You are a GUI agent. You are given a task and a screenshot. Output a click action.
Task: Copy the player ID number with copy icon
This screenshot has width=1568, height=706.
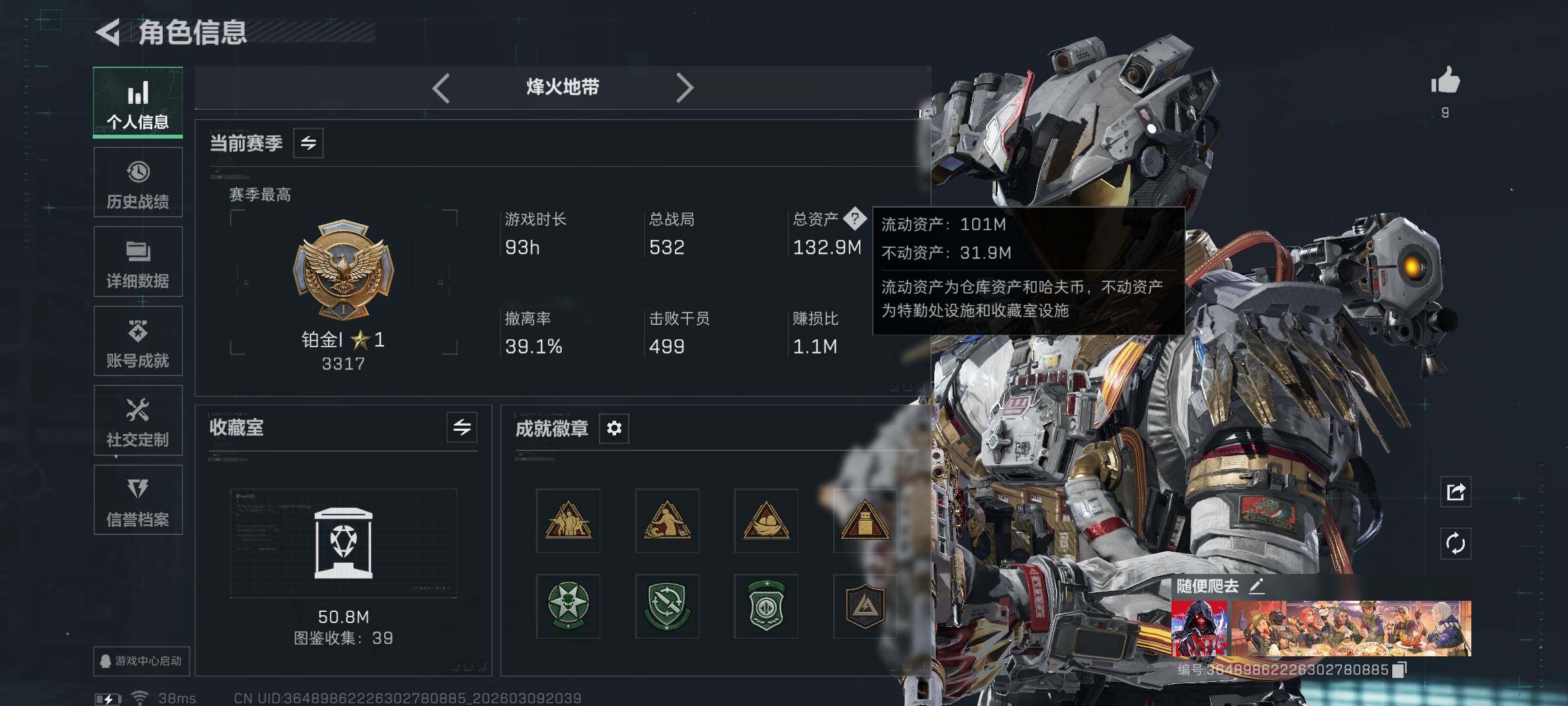(1399, 670)
